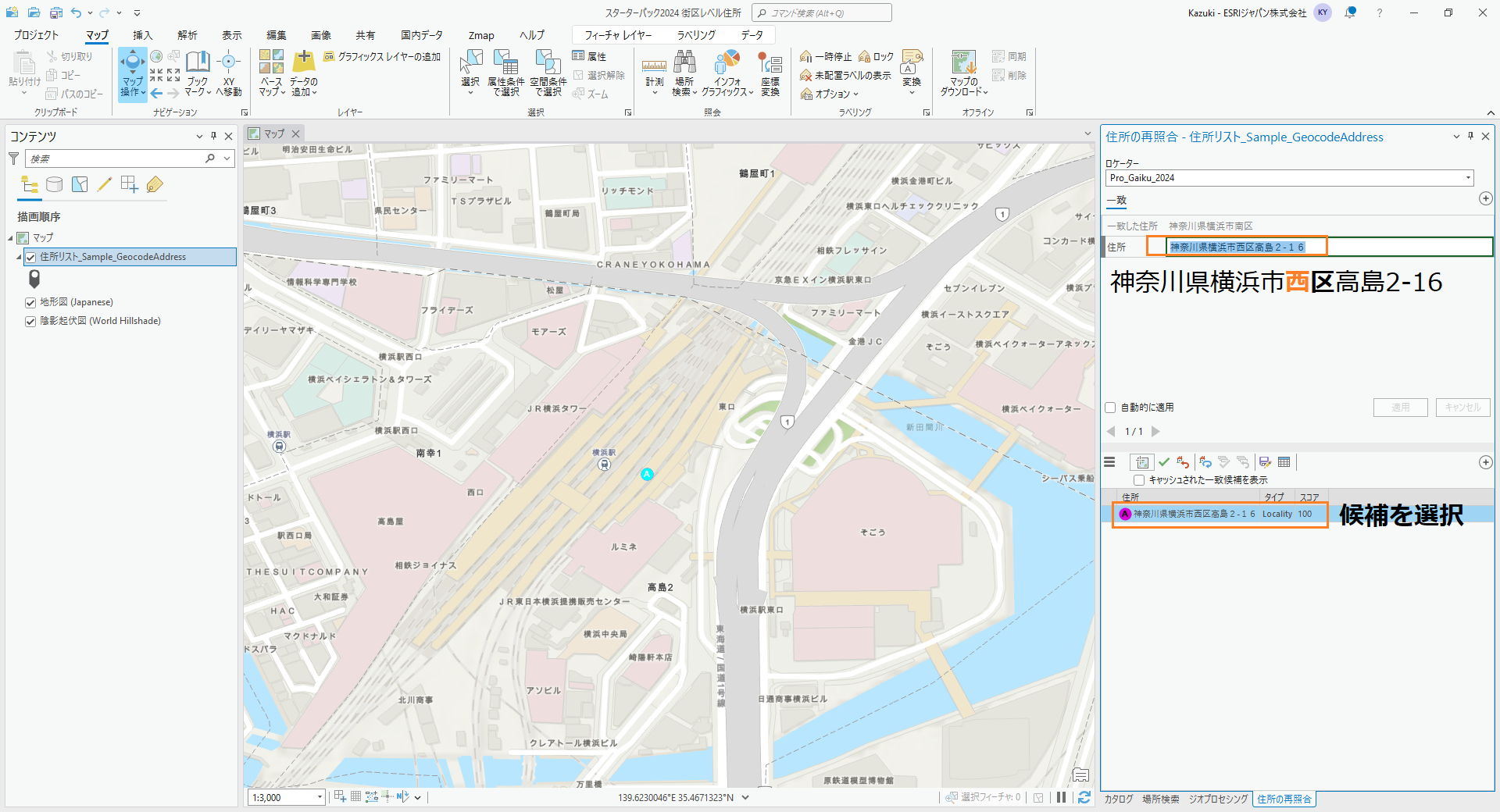Click the 属性条件で選択 icon
1500x812 pixels.
click(505, 62)
